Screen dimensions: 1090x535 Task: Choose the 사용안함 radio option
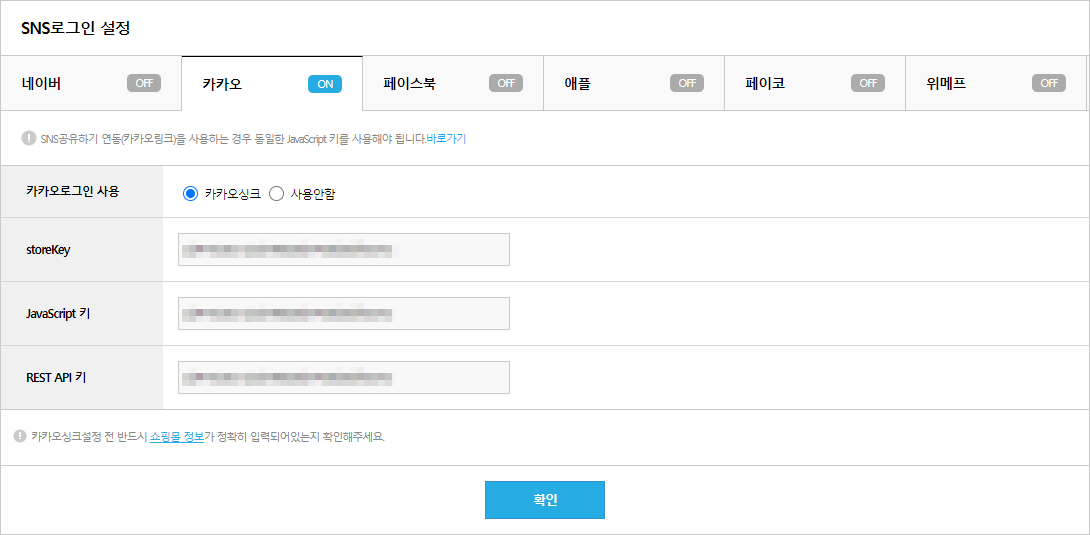point(277,194)
